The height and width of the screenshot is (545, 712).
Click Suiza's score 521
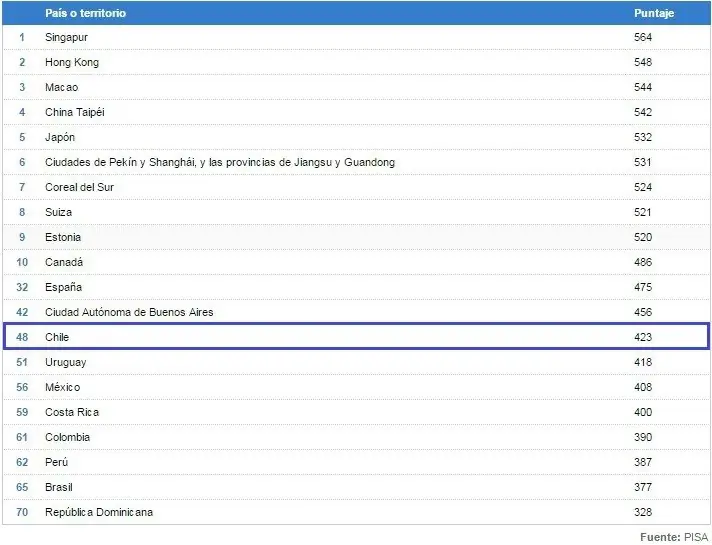coord(643,212)
